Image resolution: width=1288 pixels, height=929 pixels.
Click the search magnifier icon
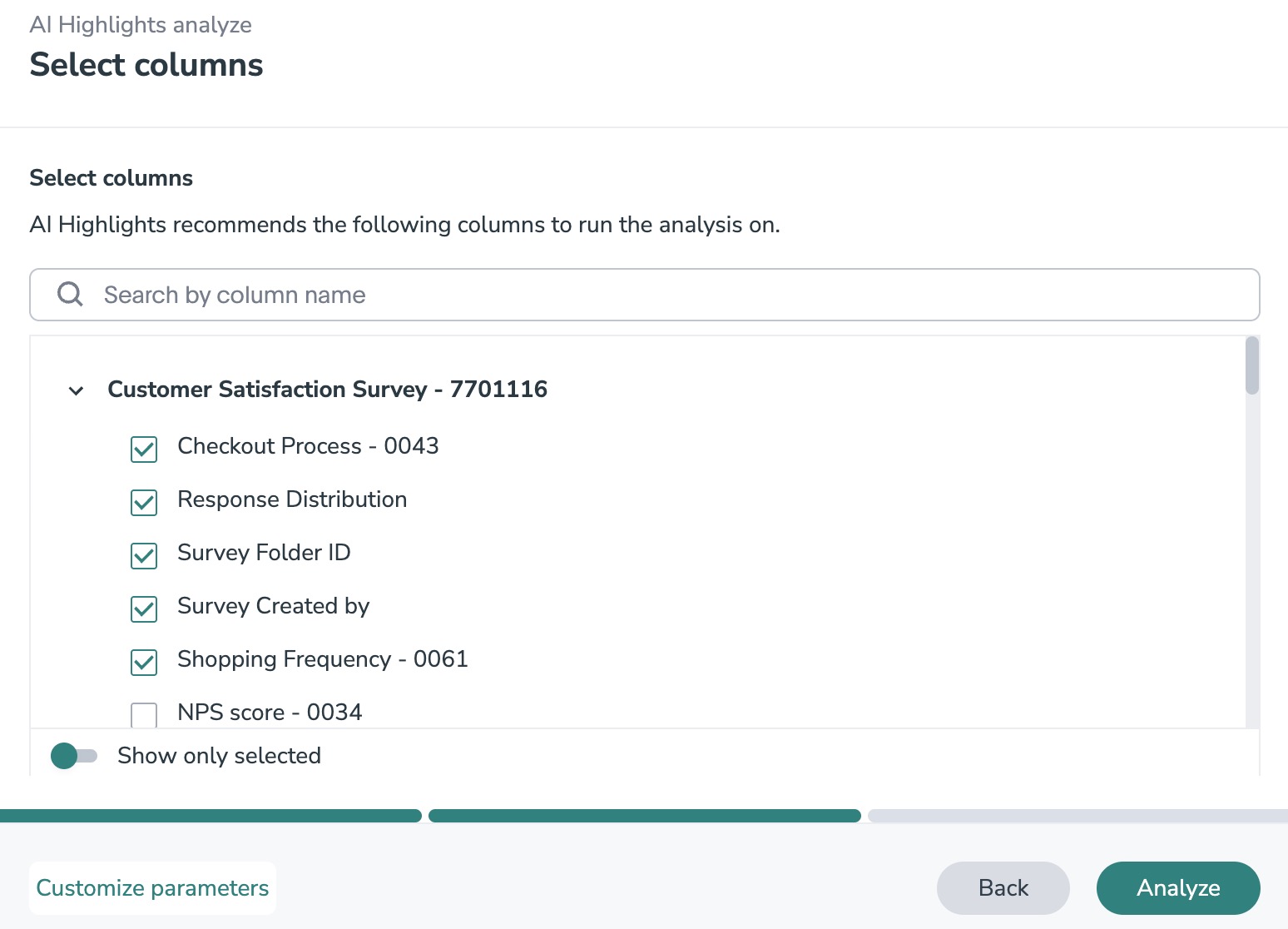(70, 294)
